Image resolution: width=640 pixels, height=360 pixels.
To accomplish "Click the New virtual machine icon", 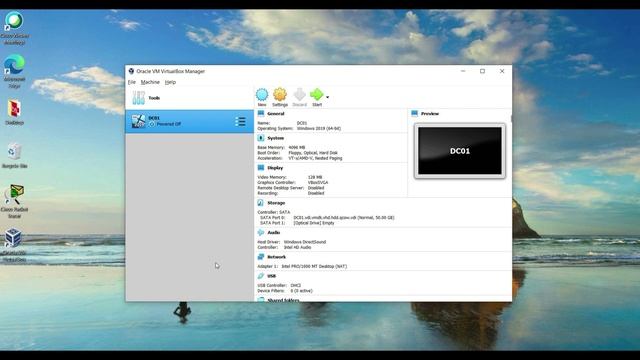I will click(x=262, y=95).
